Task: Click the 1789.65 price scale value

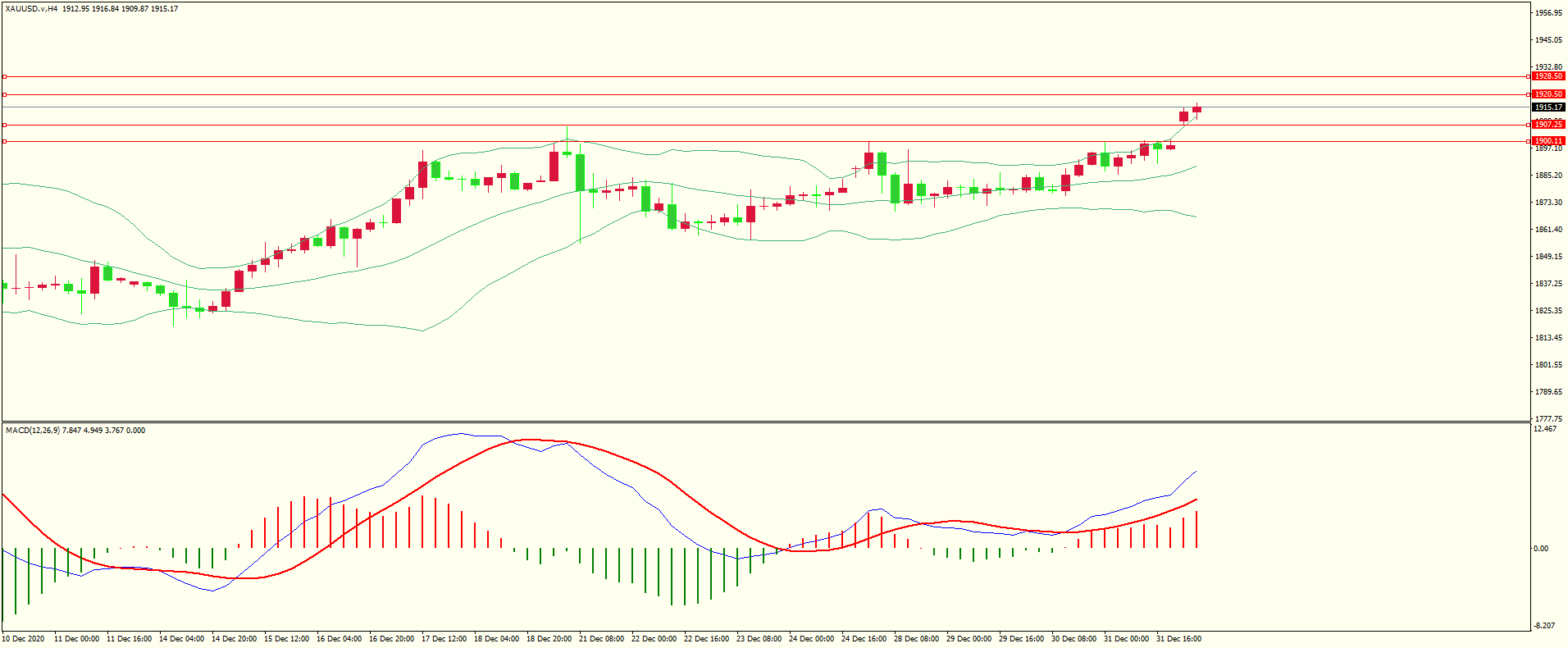Action: [1548, 392]
